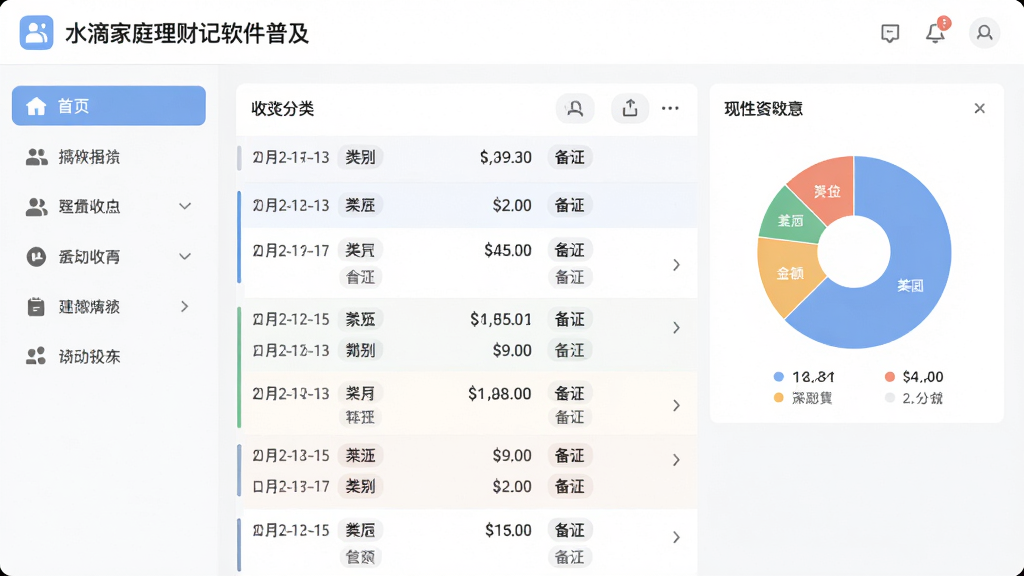This screenshot has height=576, width=1024.
Task: Open the message icon in the top bar
Action: [889, 33]
